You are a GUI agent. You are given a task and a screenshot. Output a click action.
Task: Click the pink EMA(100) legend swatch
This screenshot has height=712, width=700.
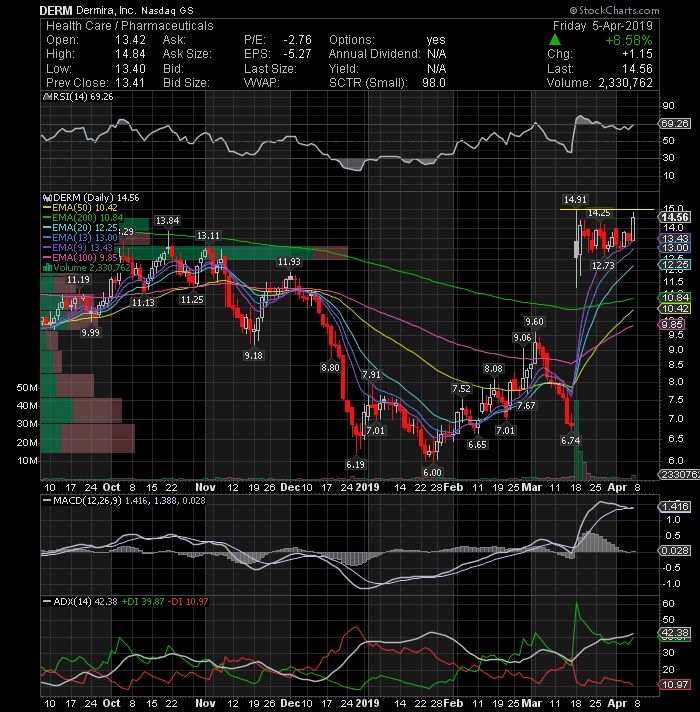47,257
